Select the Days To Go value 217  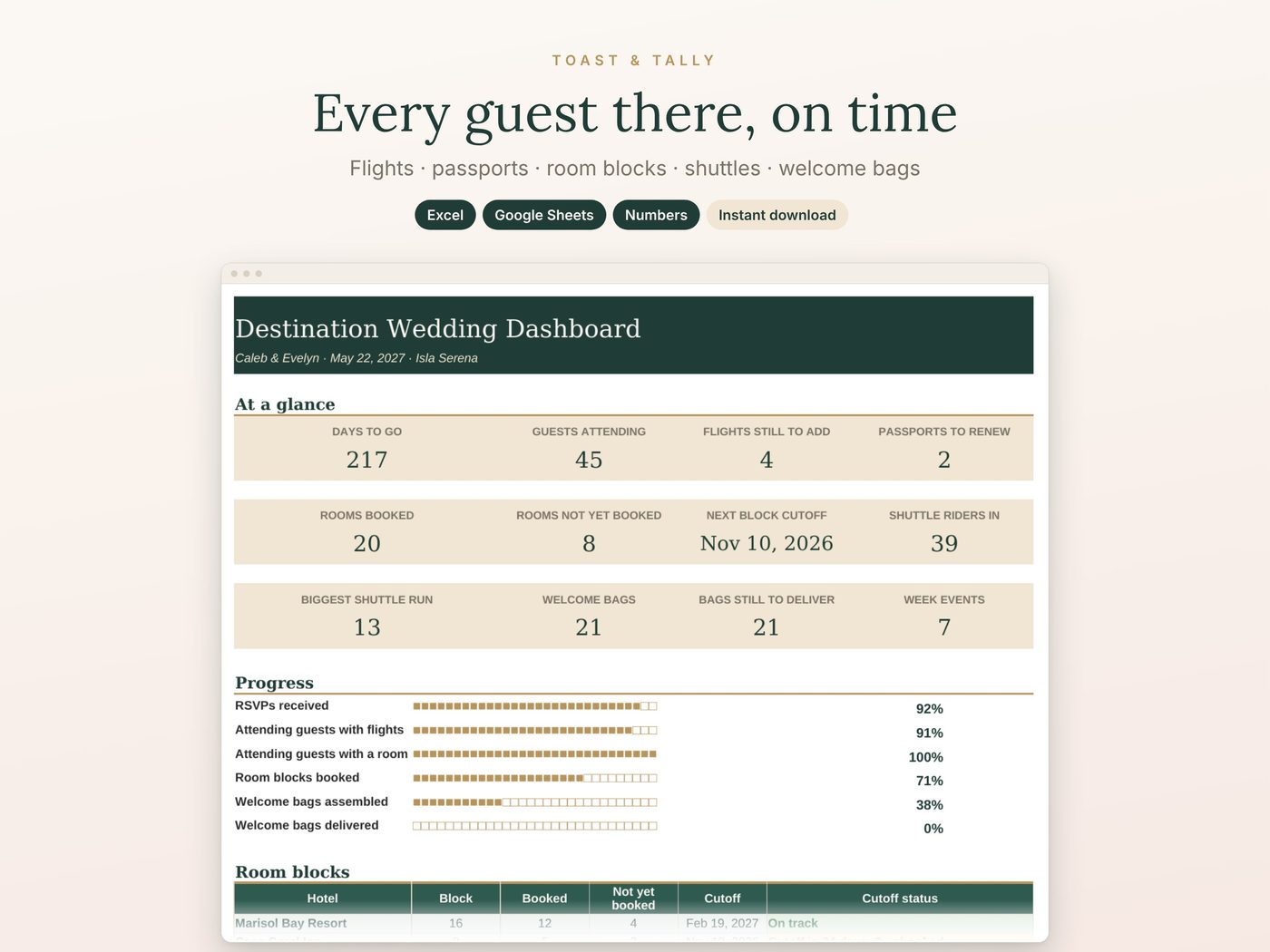pos(367,460)
